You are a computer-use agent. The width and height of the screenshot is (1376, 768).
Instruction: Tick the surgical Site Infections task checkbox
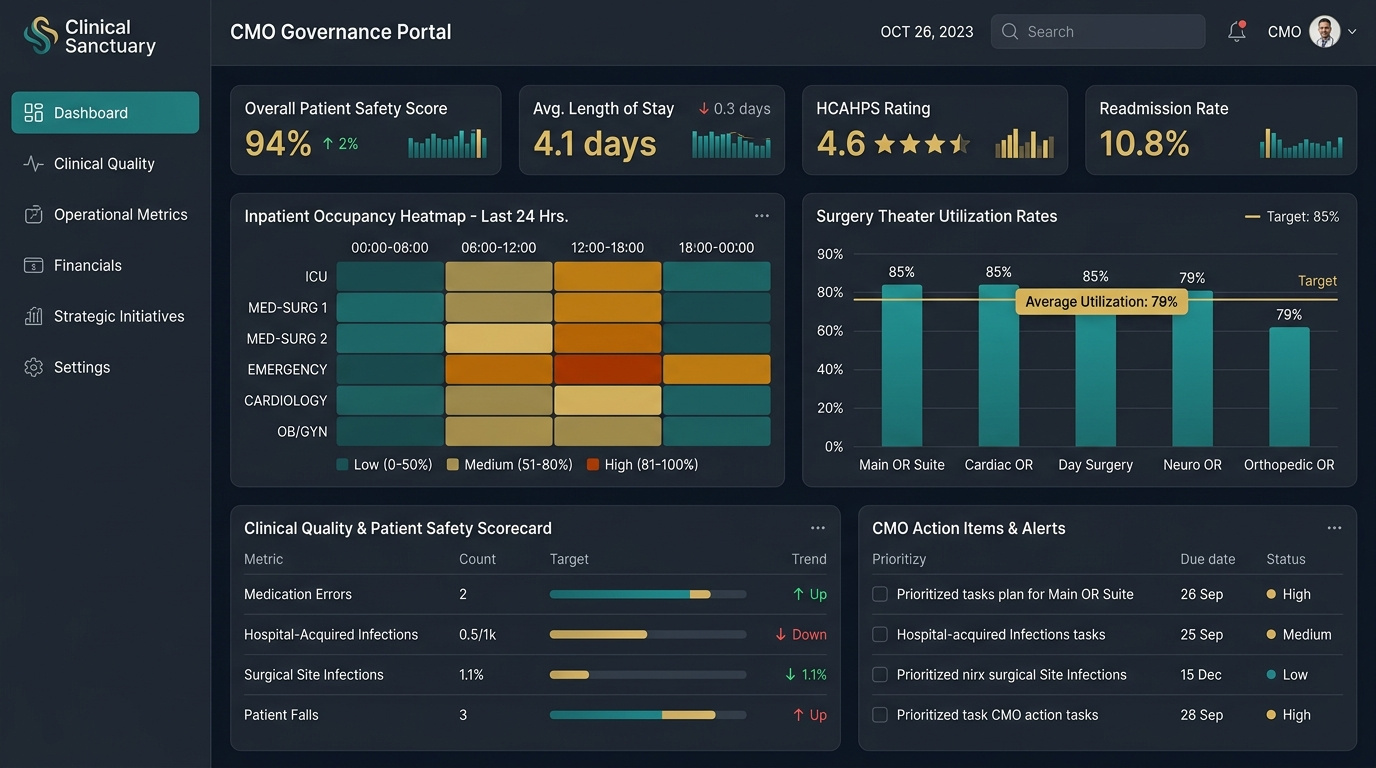pos(880,675)
